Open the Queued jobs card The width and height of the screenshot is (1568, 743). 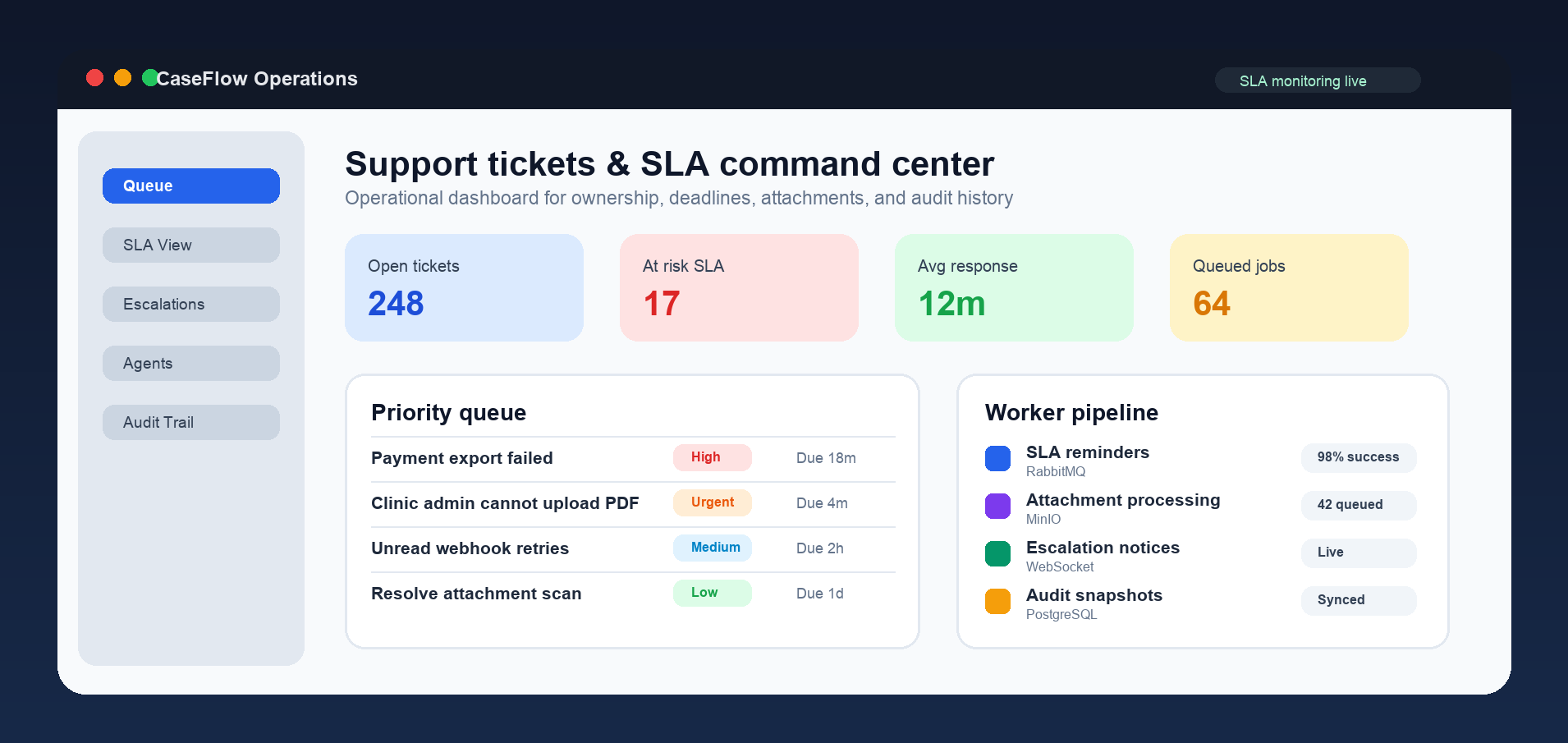pos(1289,287)
